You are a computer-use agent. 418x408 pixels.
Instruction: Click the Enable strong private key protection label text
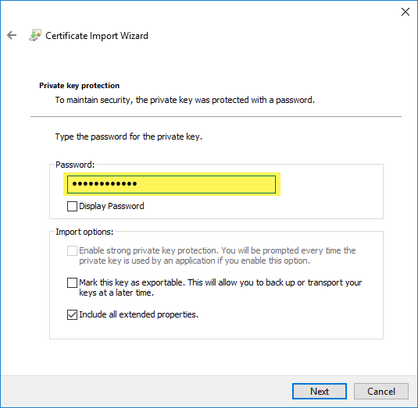tap(217, 256)
